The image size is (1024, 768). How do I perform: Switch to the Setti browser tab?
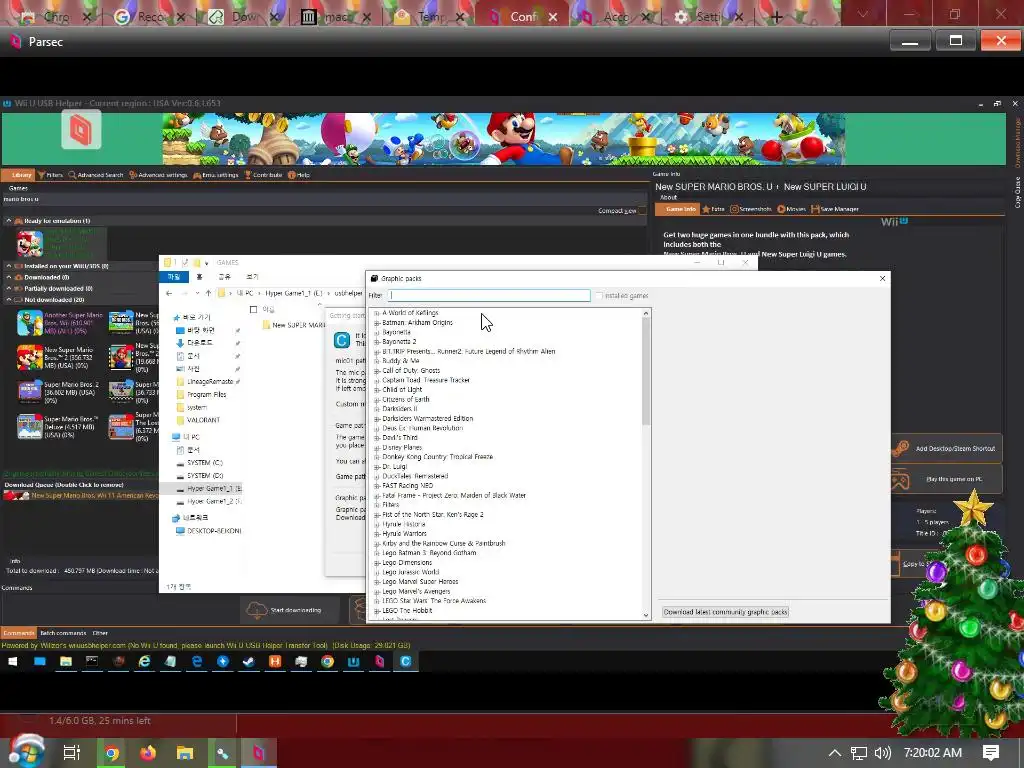(x=708, y=16)
